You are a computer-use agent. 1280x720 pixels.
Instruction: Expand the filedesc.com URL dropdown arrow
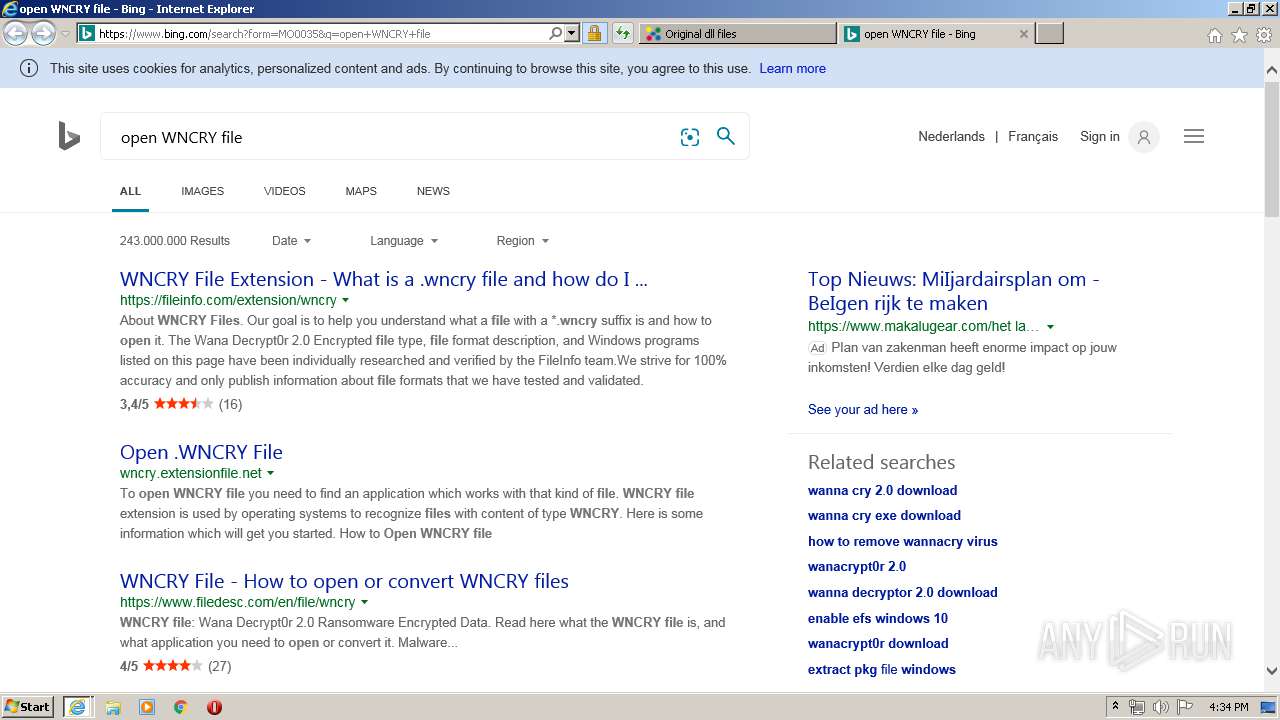[364, 602]
